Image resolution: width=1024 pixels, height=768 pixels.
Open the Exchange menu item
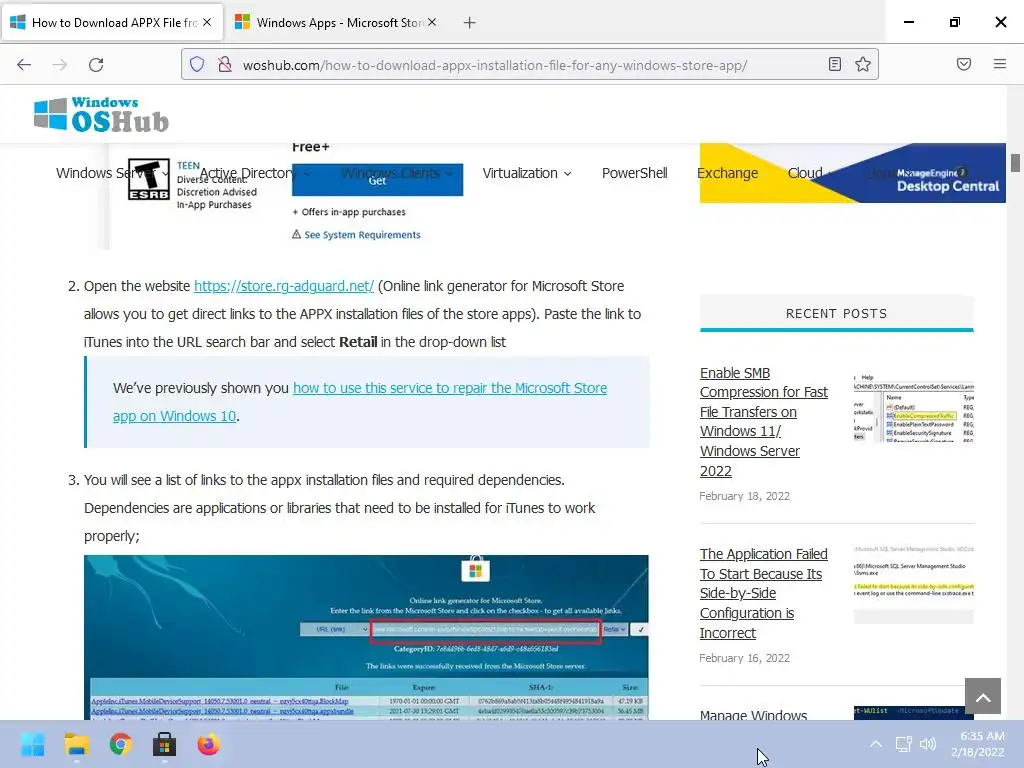(x=727, y=173)
